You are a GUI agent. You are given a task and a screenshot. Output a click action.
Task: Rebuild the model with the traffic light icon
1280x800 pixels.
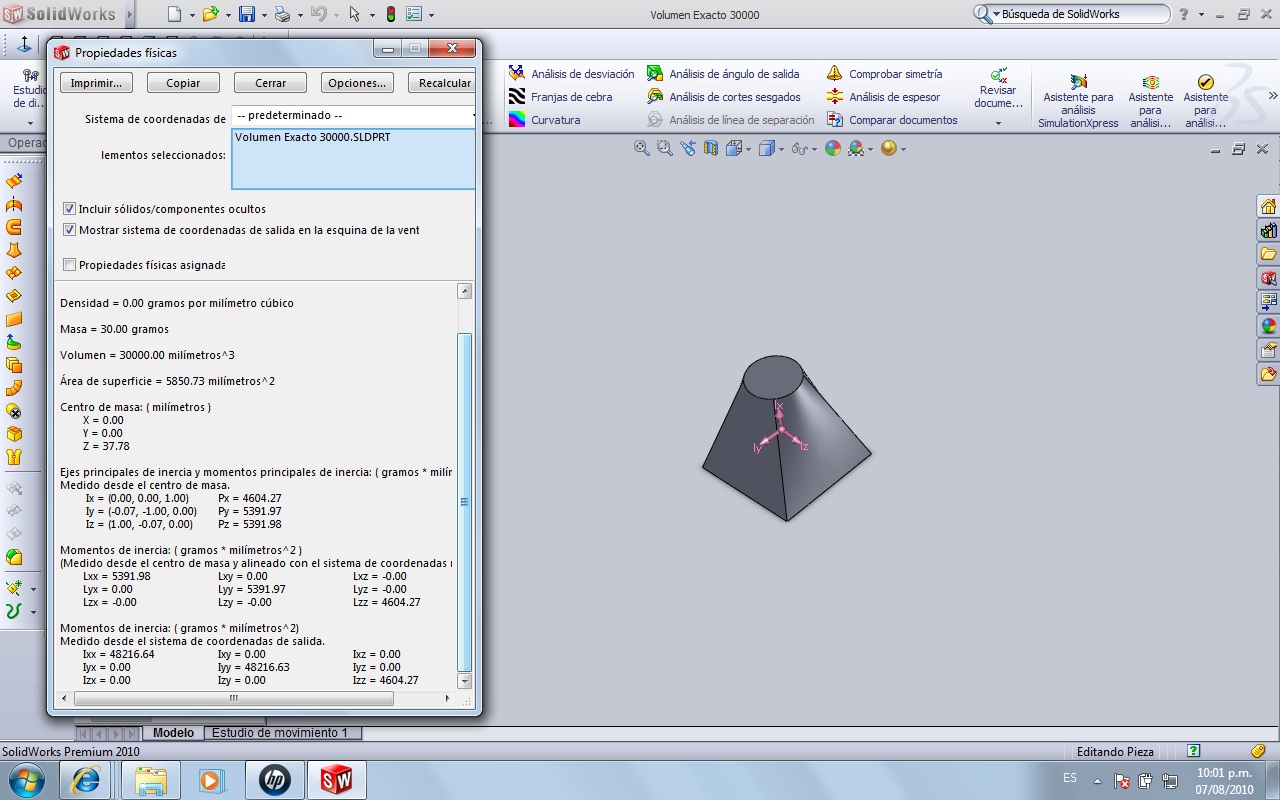390,14
